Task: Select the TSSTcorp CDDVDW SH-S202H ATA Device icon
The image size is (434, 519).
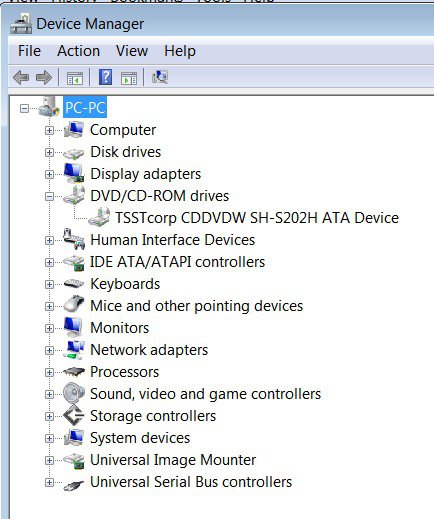Action: coord(99,217)
